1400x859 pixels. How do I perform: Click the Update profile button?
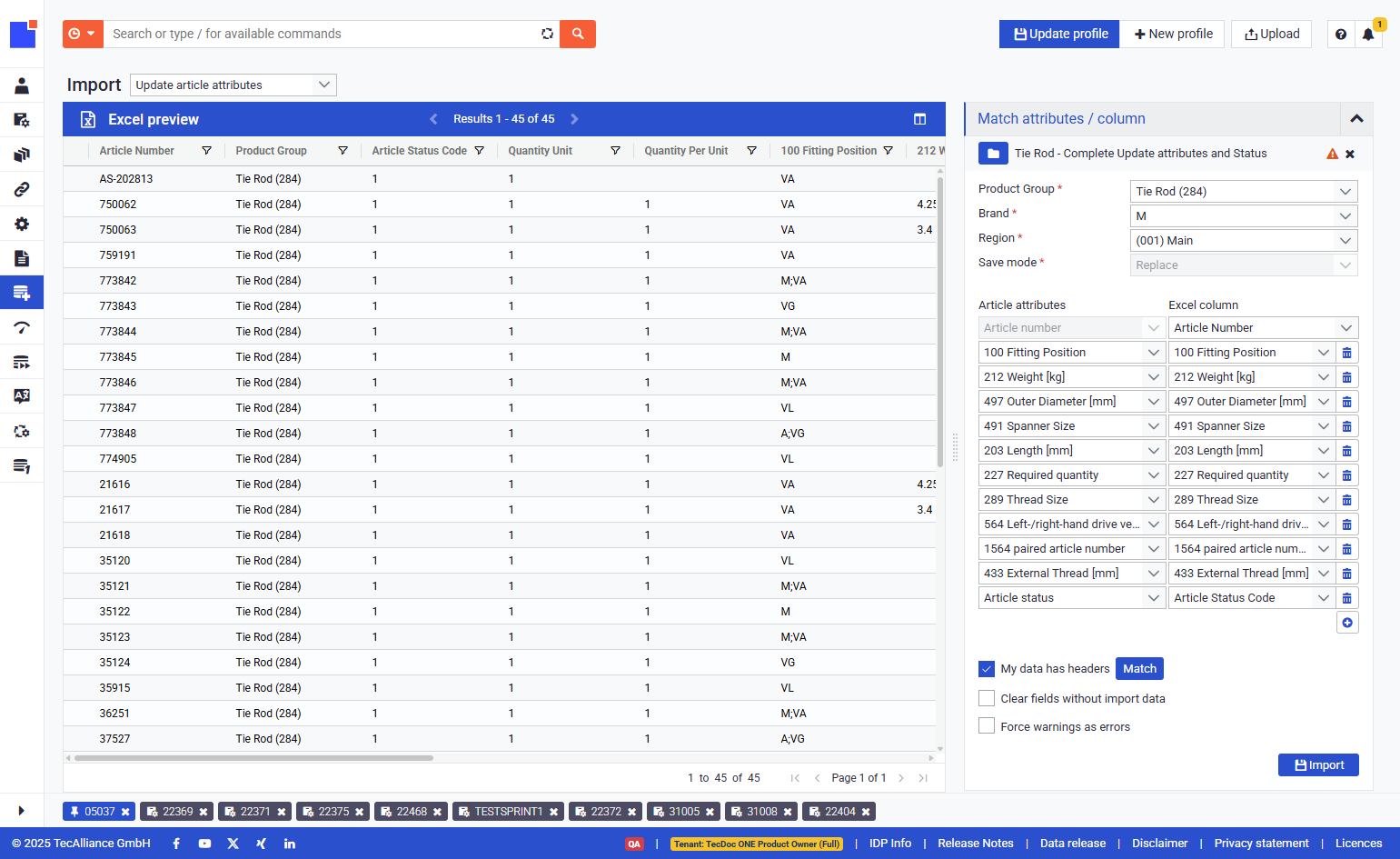1059,34
